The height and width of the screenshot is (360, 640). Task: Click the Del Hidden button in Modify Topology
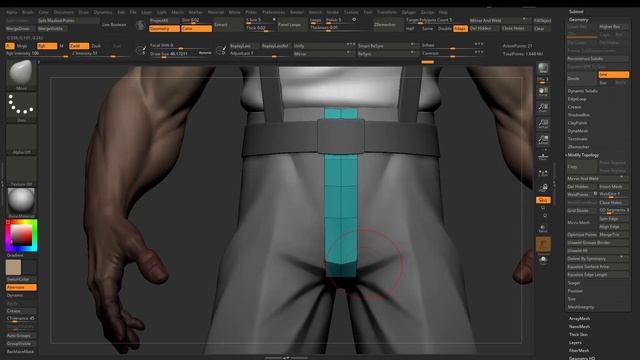tap(582, 187)
